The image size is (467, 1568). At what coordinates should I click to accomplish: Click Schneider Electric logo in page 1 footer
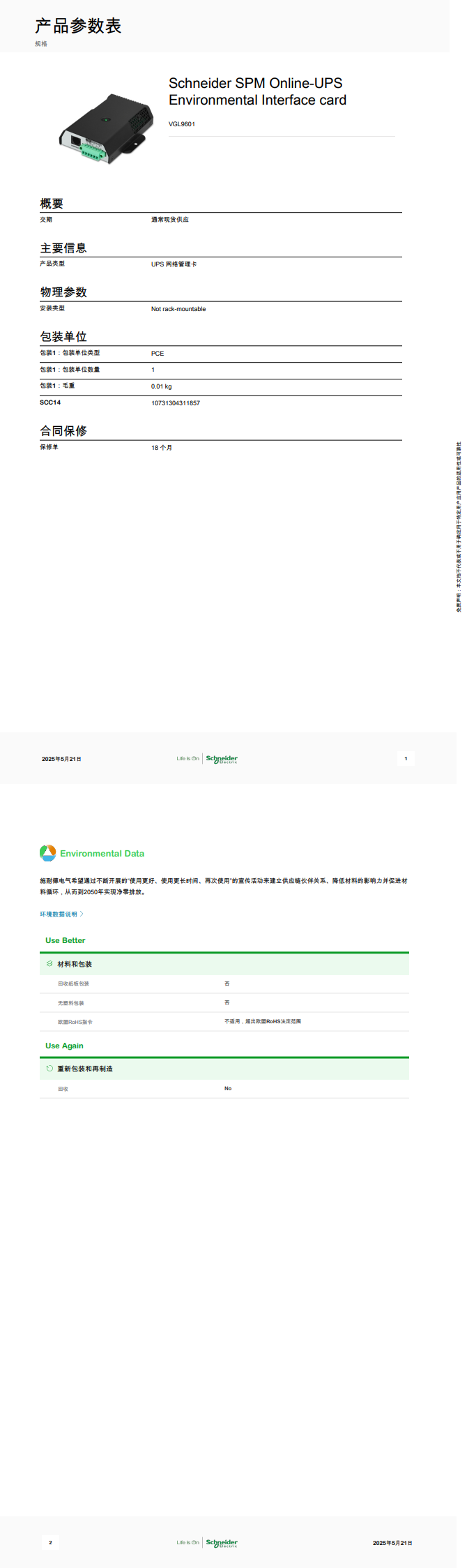tap(222, 759)
